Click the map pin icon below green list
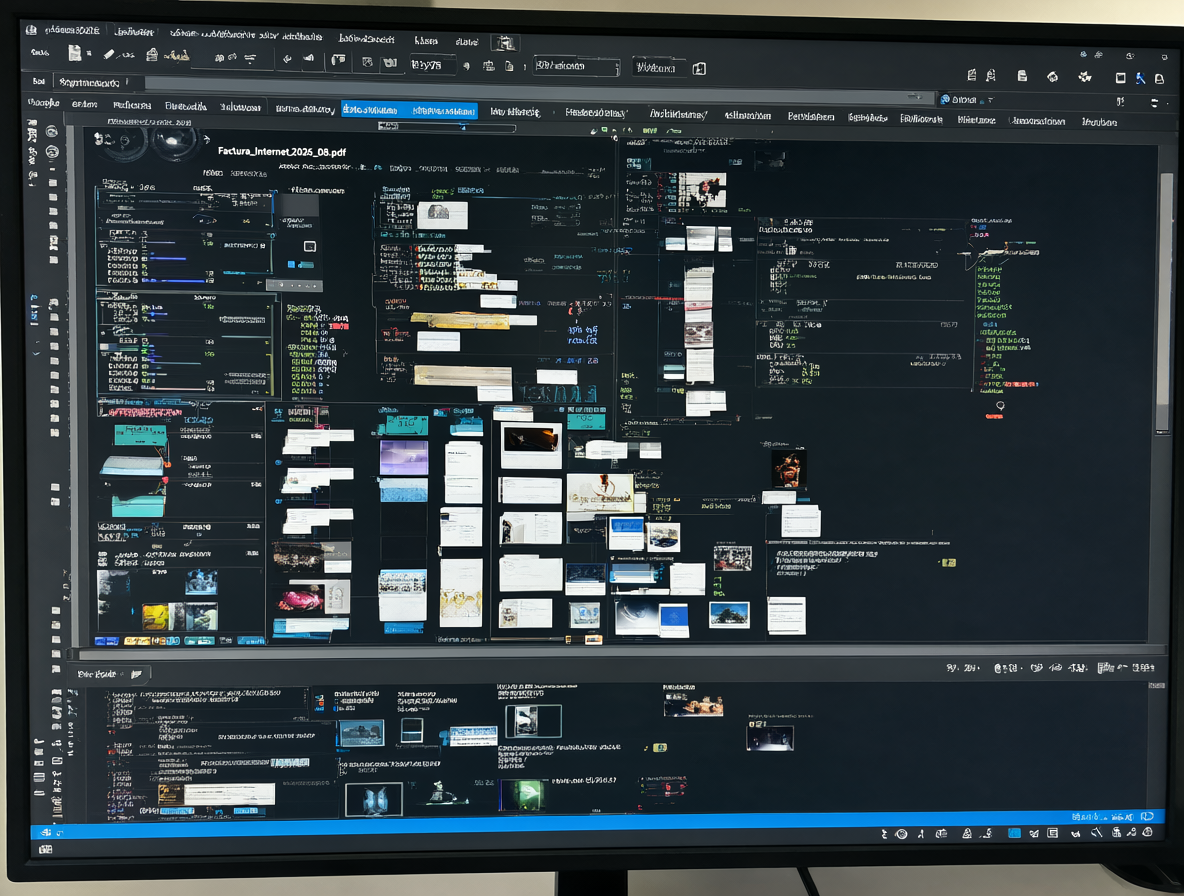The width and height of the screenshot is (1184, 896). (x=1000, y=406)
